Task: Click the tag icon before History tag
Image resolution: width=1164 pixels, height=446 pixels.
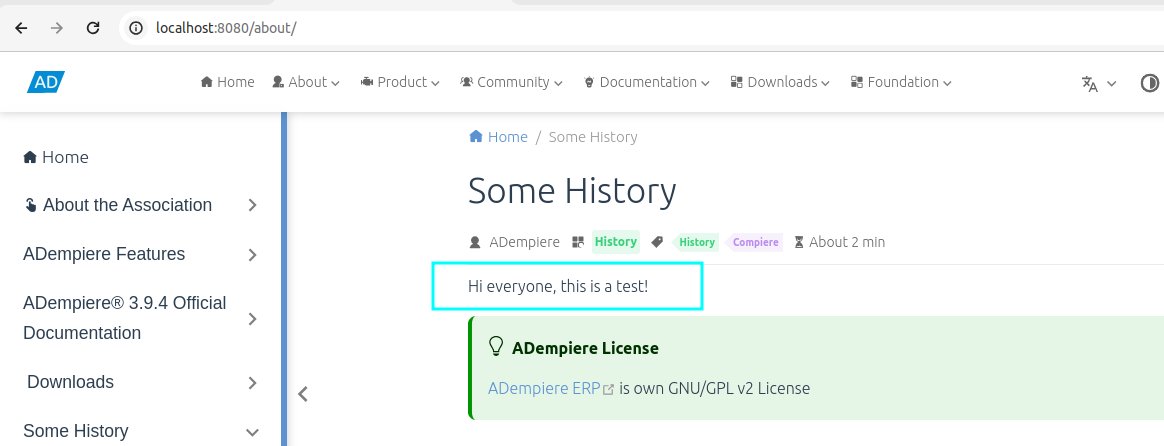Action: 657,242
